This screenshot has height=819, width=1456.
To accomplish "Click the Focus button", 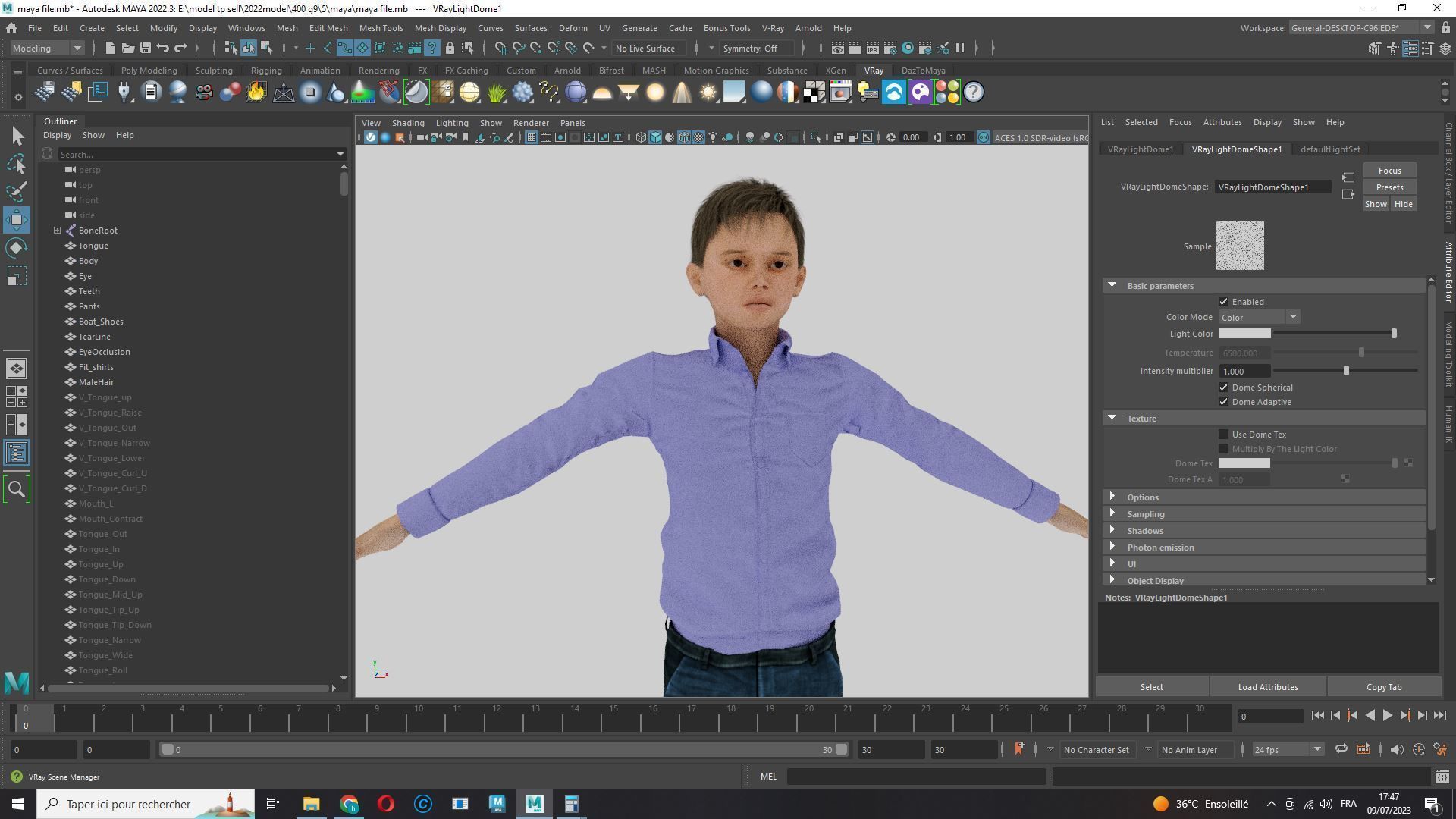I will tap(1389, 171).
